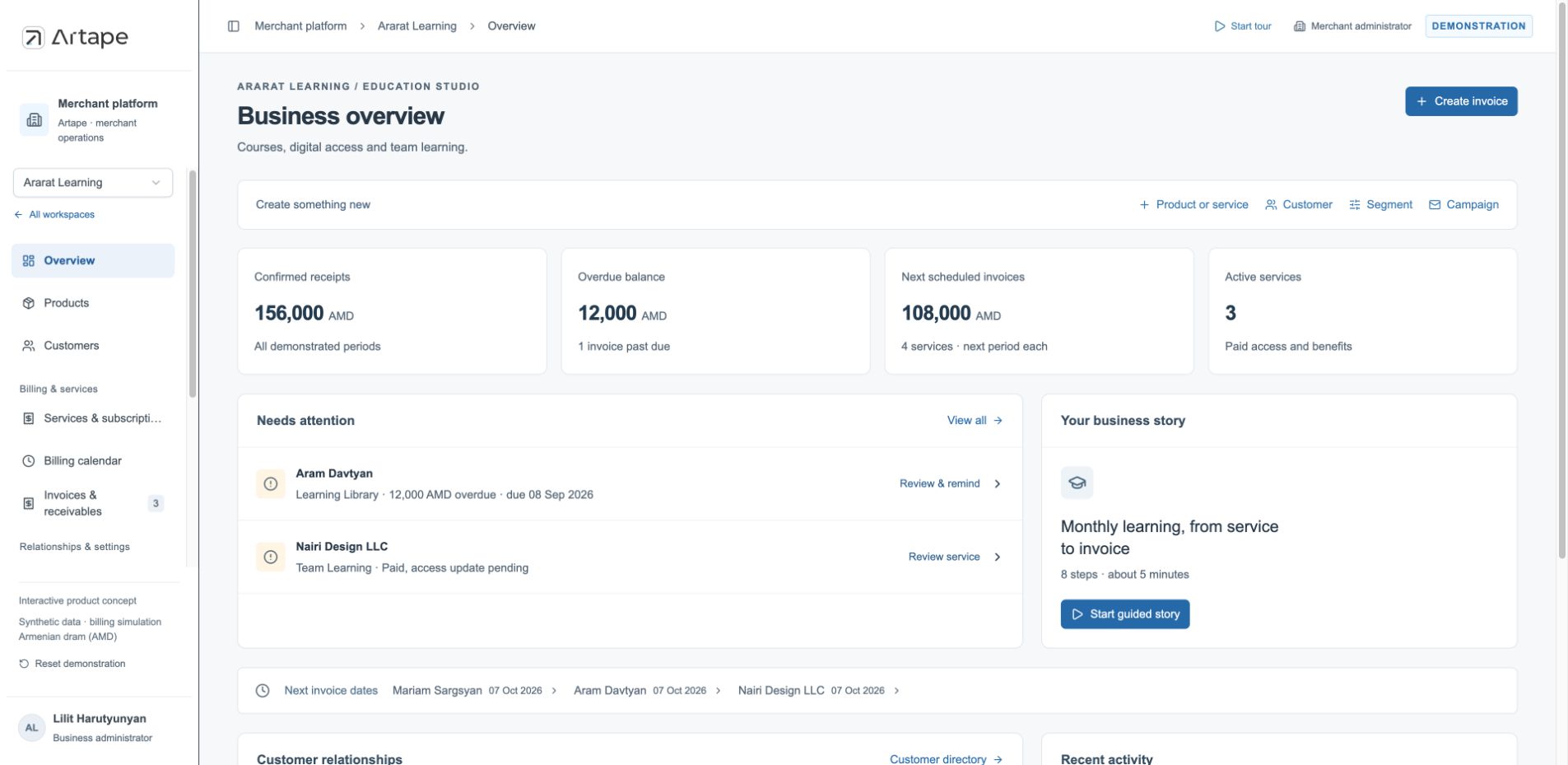This screenshot has width=1568, height=765.
Task: Click the back arrow beside All workspaces
Action: click(18, 215)
